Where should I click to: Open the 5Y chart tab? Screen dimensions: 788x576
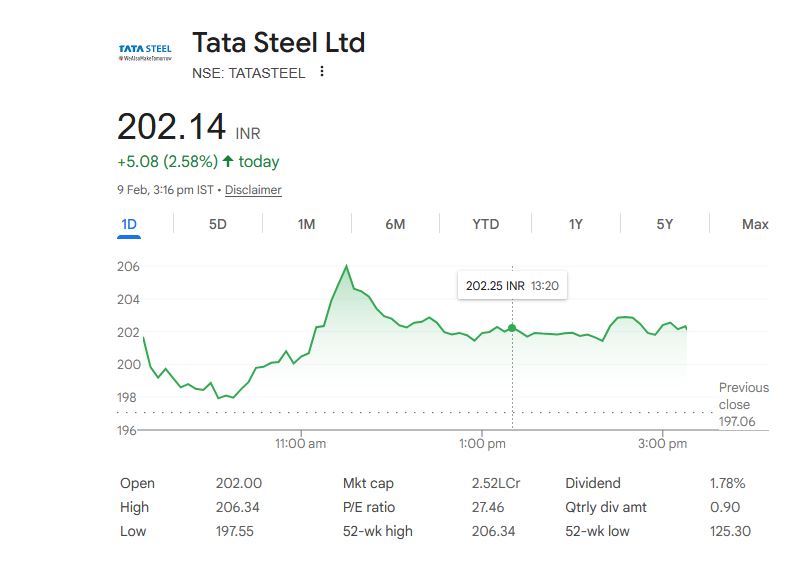coord(665,224)
